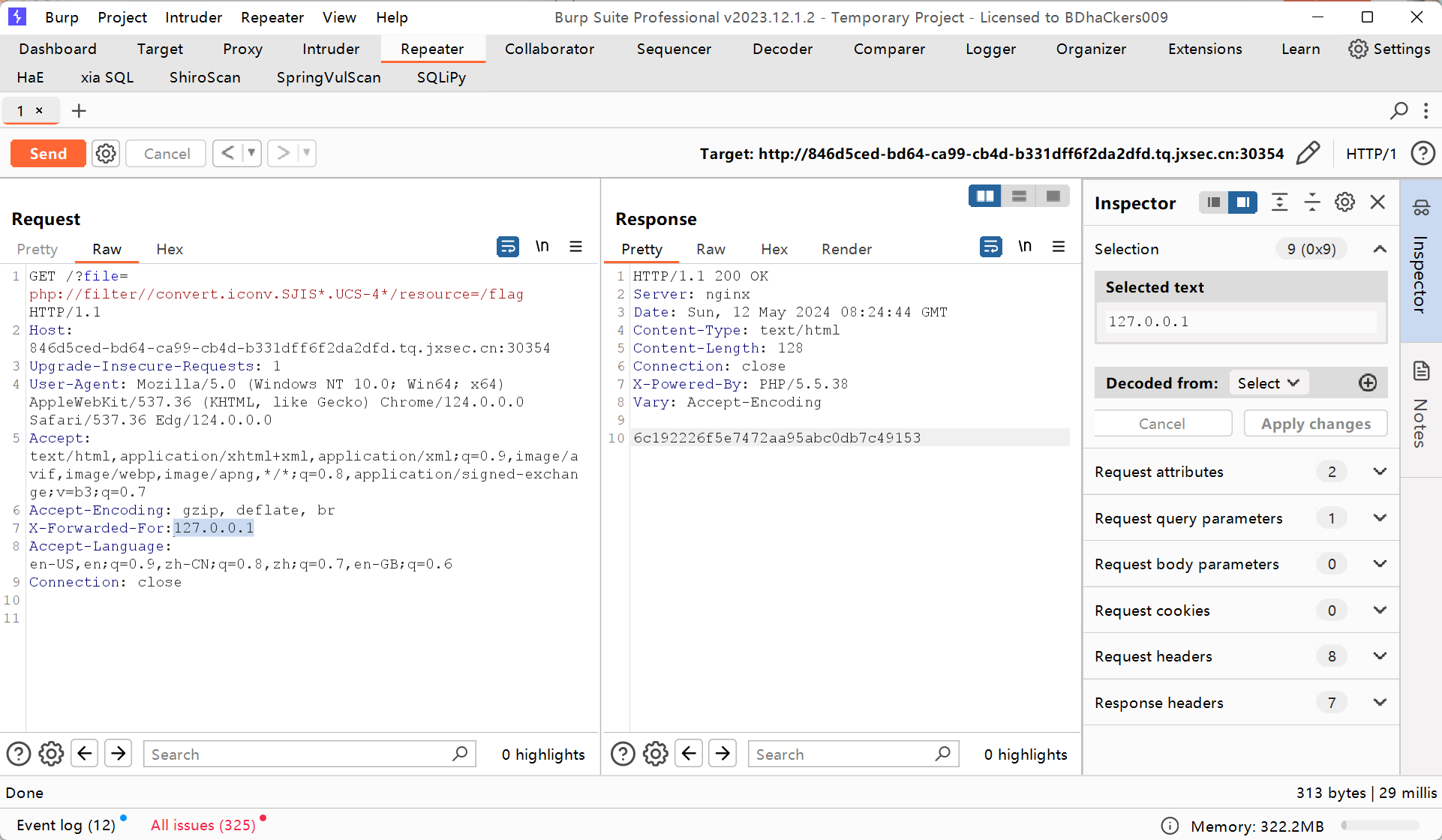
Task: Toggle response line wrap icon
Action: [x=991, y=246]
